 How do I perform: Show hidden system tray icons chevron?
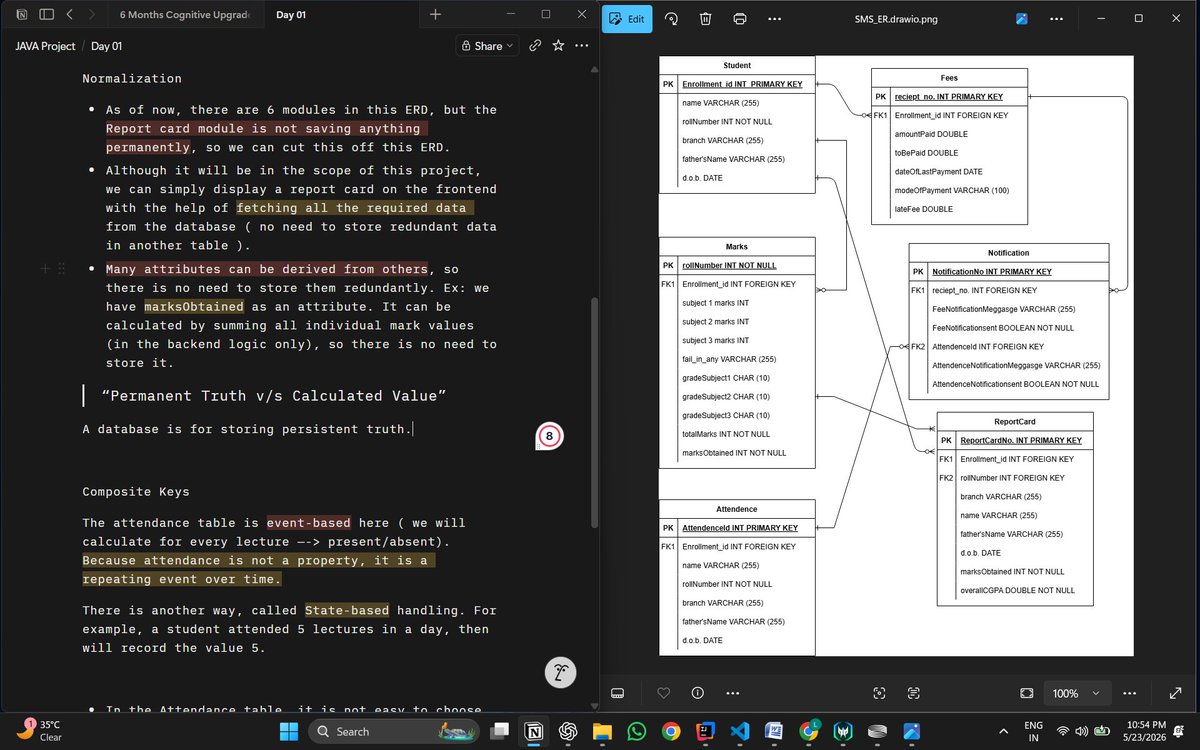click(1003, 731)
